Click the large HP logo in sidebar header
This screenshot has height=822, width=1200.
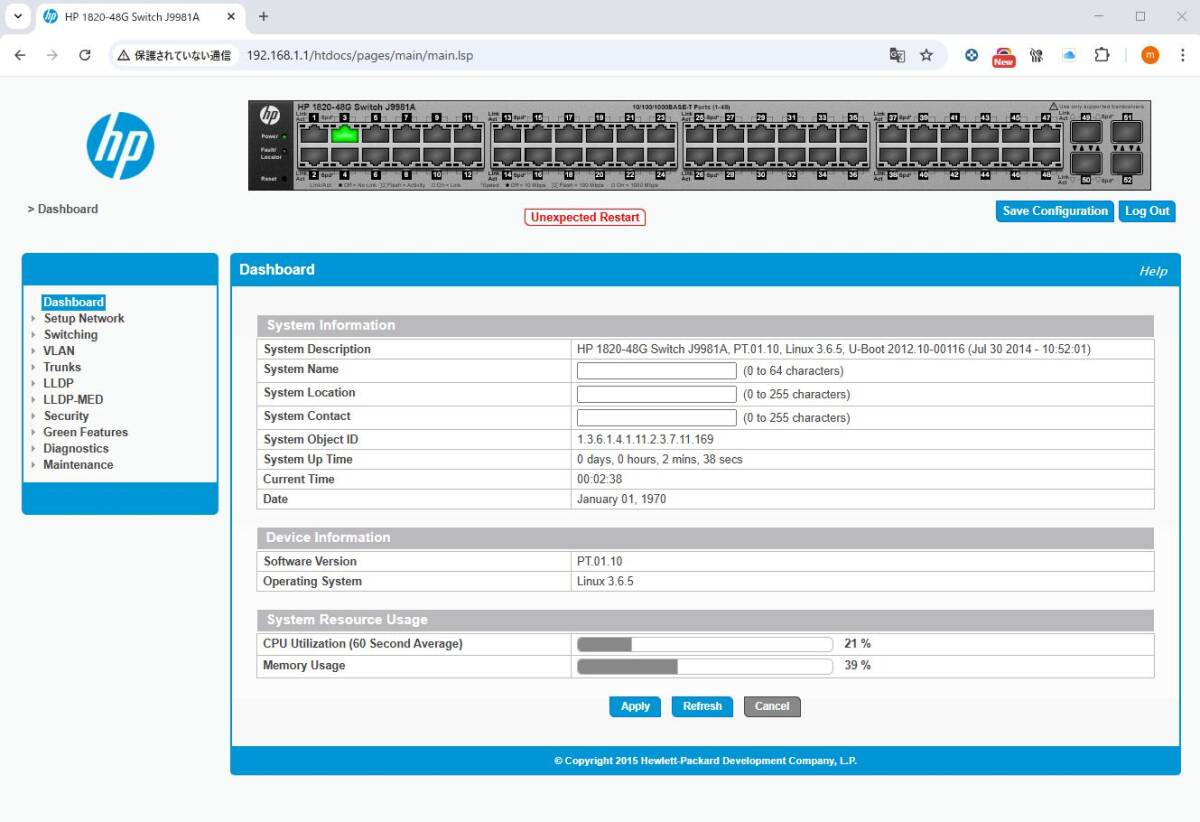point(120,146)
